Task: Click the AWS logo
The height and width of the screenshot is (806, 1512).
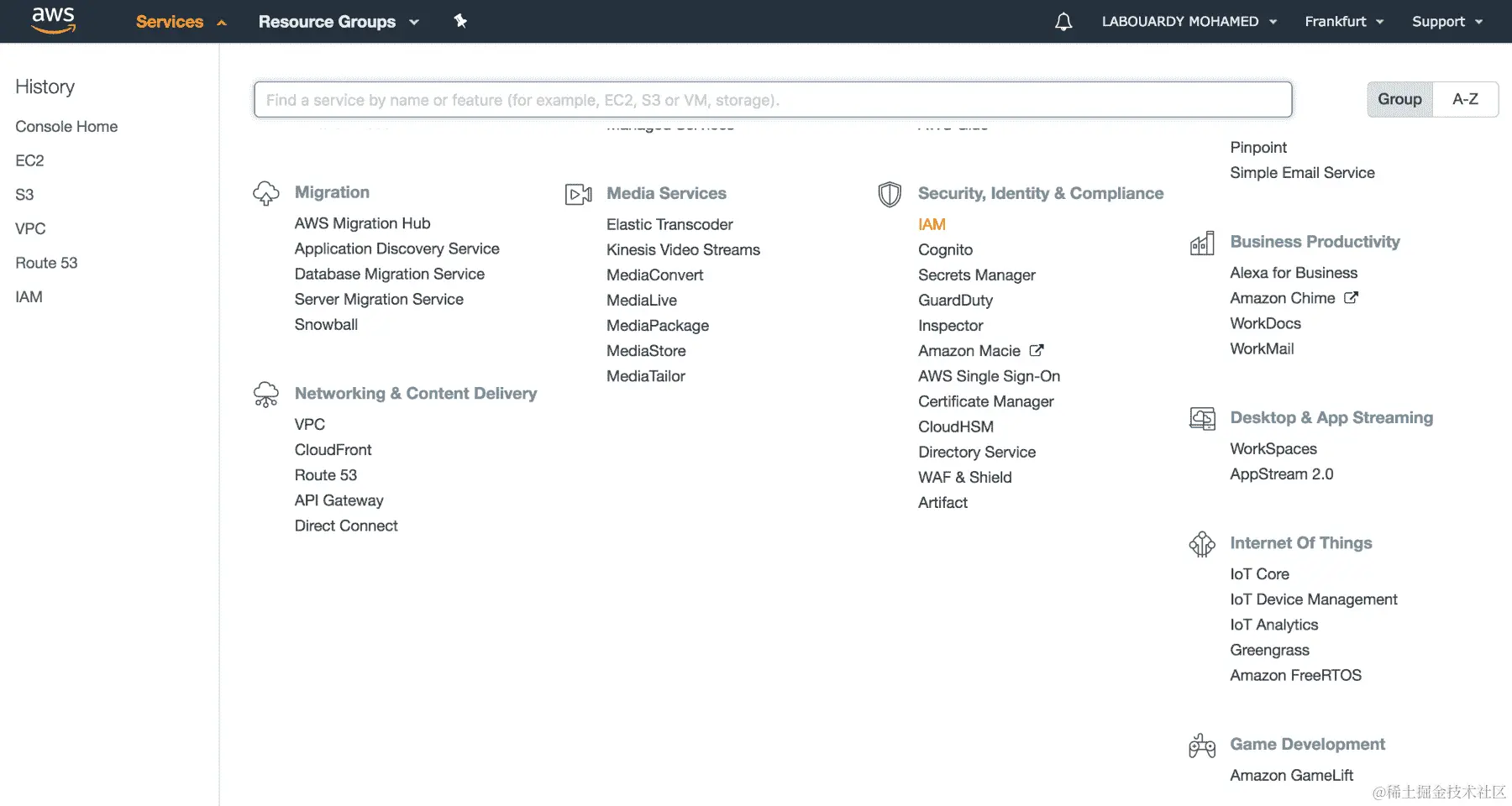Action: point(53,20)
